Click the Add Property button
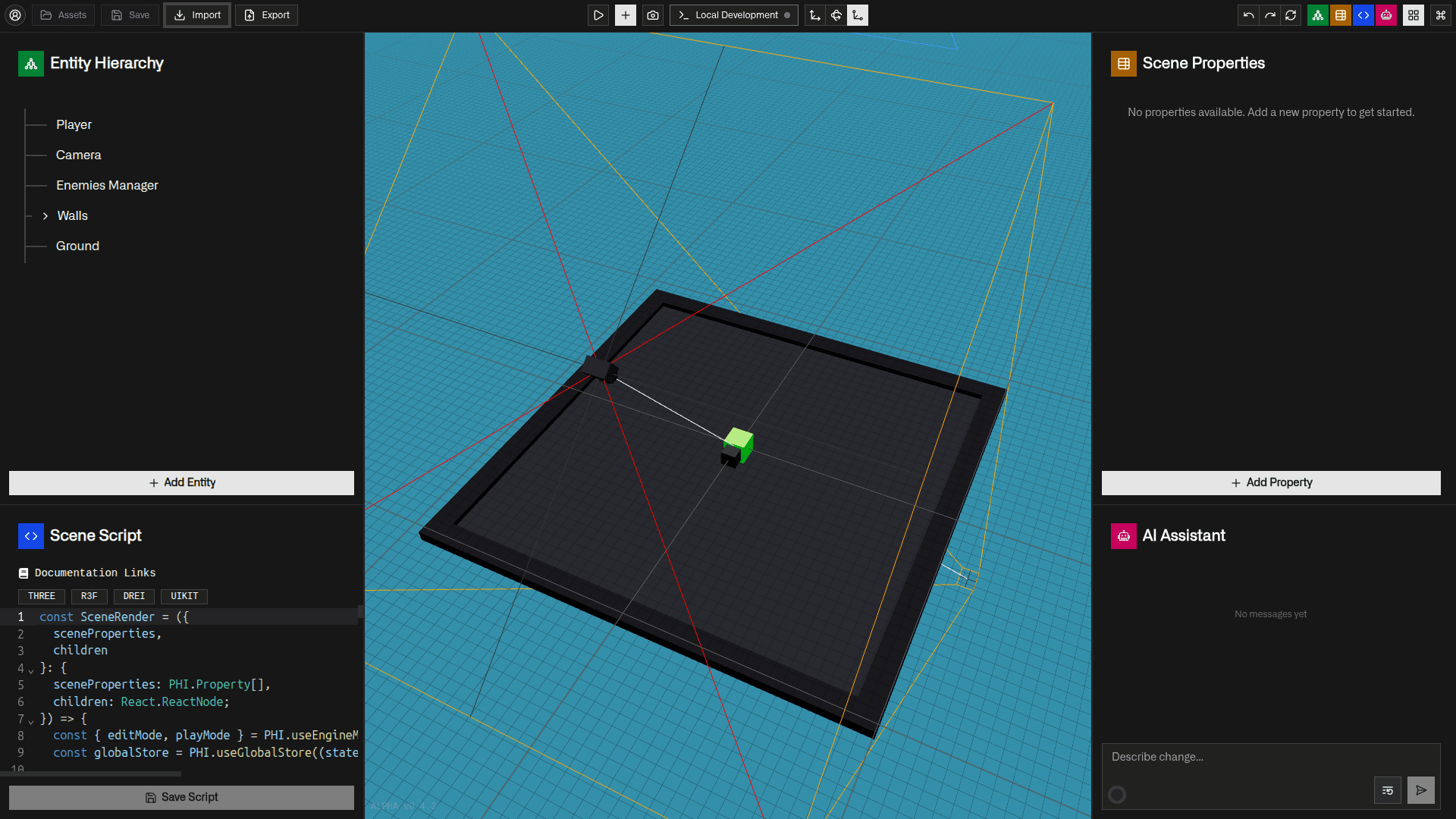Screen dimensions: 1456x819 click(x=1271, y=482)
